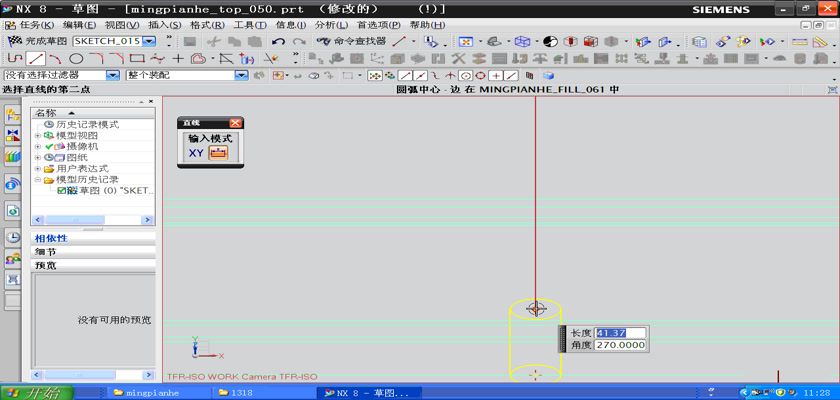Toggle the Enable Snap Point button
Image resolution: width=840 pixels, height=400 pixels.
374,76
